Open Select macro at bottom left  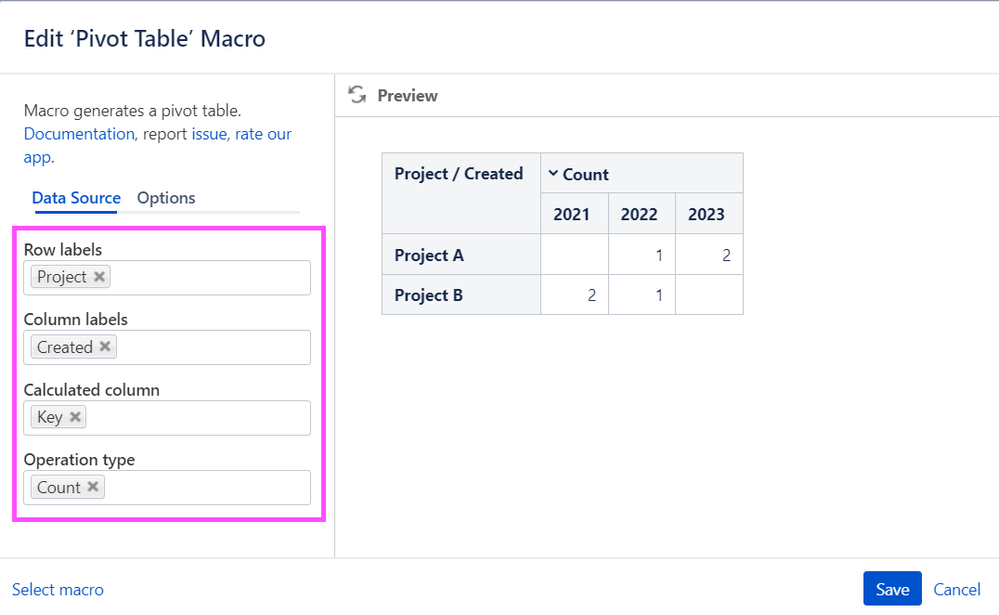pyautogui.click(x=57, y=590)
